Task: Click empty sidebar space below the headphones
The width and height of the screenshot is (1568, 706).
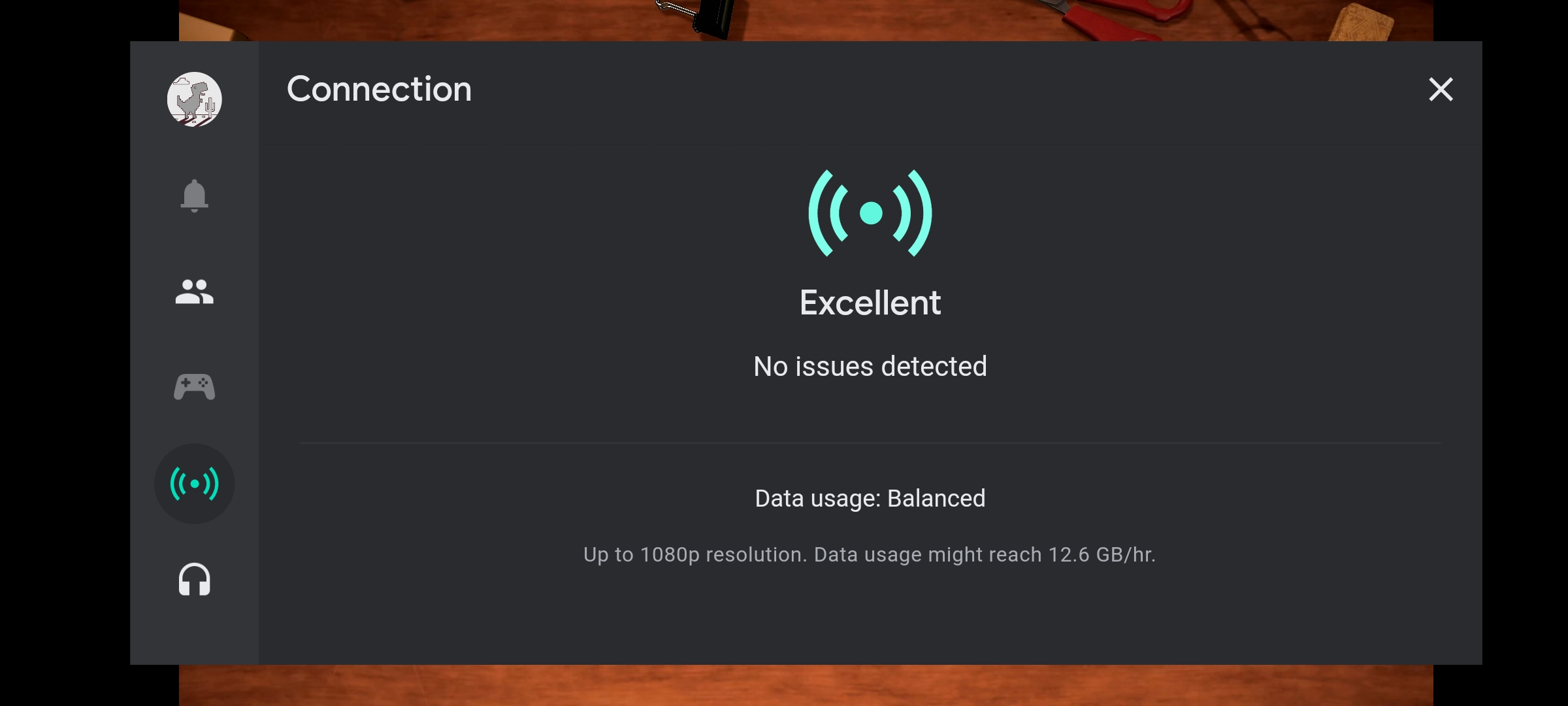Action: click(194, 634)
